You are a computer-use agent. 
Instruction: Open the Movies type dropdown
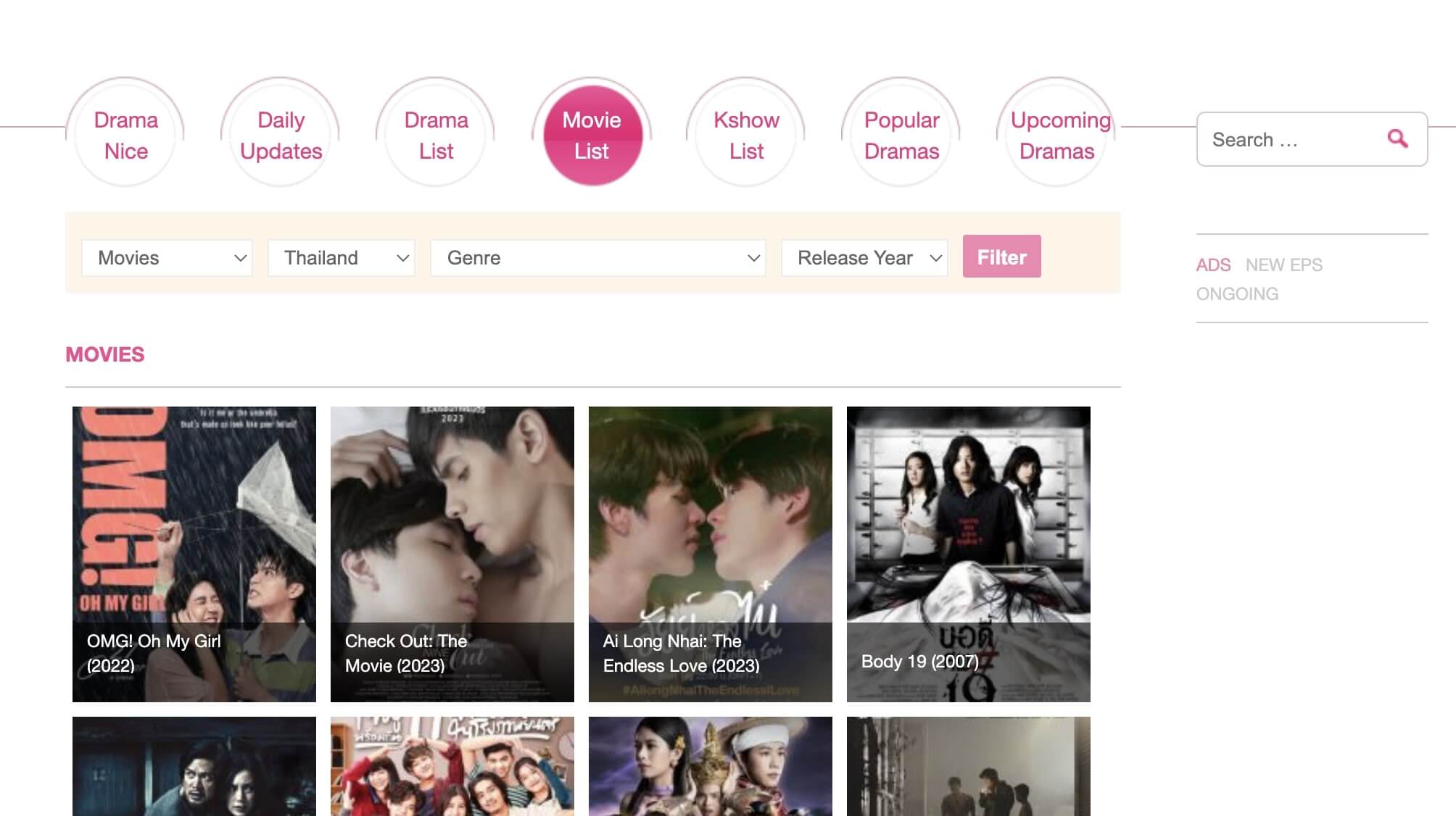coord(167,258)
